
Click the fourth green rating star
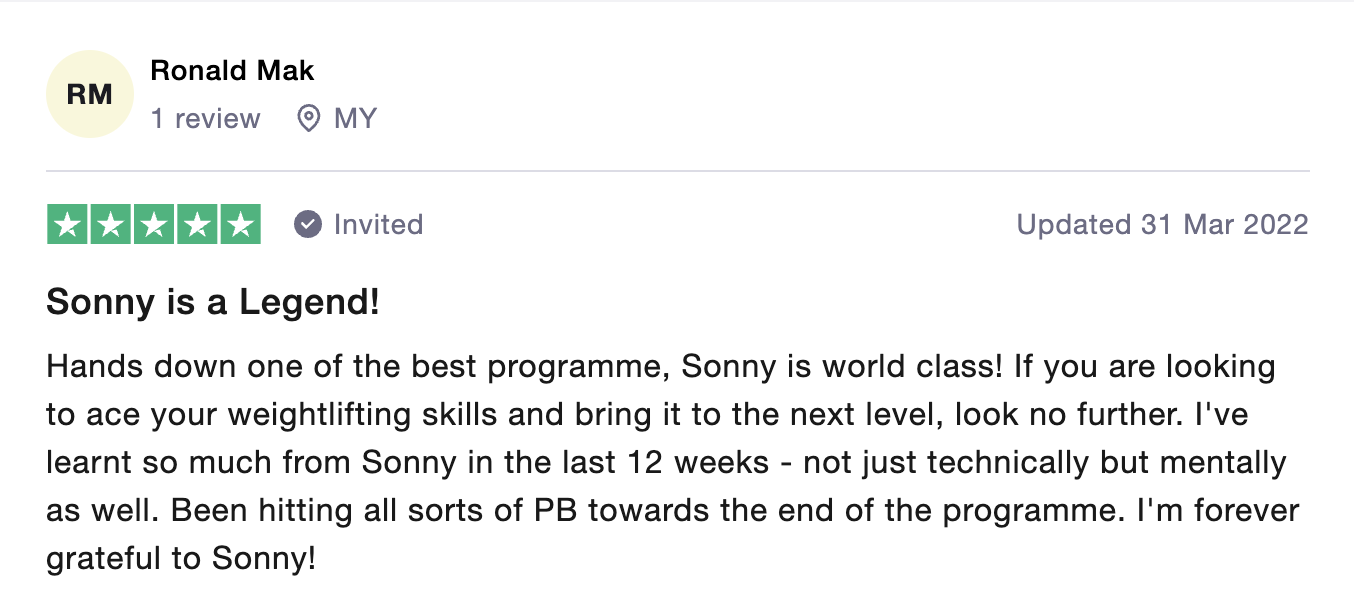pyautogui.click(x=197, y=224)
